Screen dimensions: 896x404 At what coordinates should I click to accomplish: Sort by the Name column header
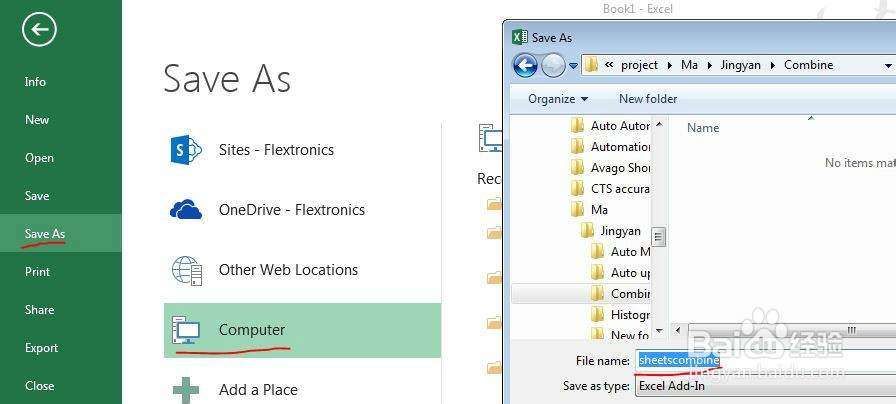tap(703, 128)
